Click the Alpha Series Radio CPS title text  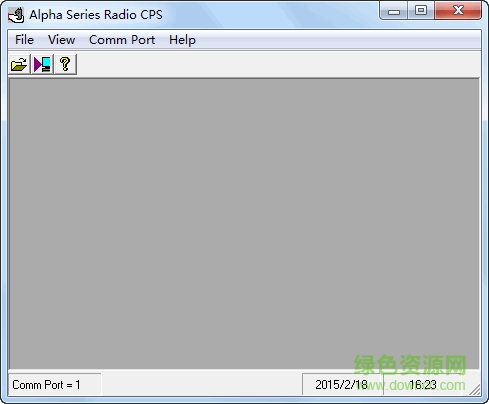pos(96,15)
